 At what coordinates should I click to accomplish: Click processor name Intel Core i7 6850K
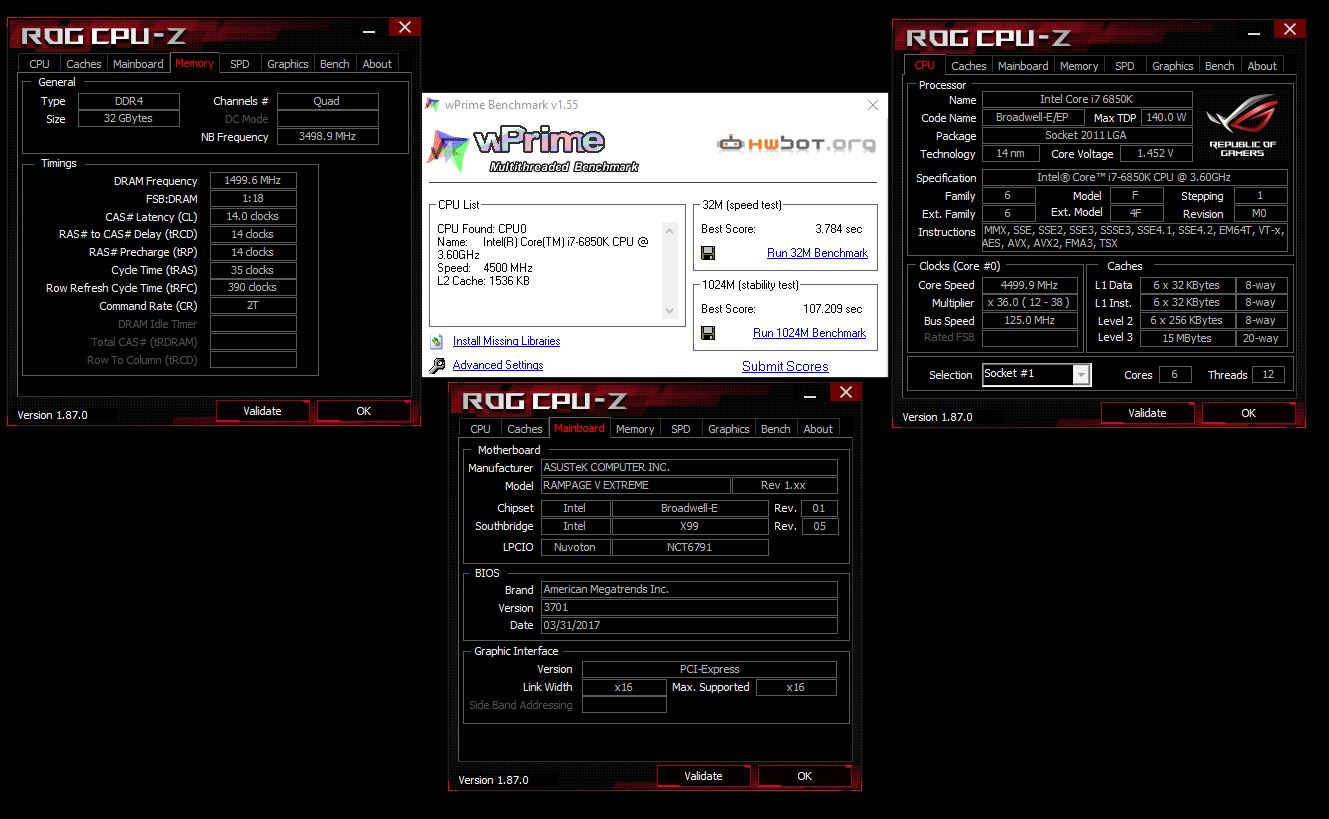1087,100
